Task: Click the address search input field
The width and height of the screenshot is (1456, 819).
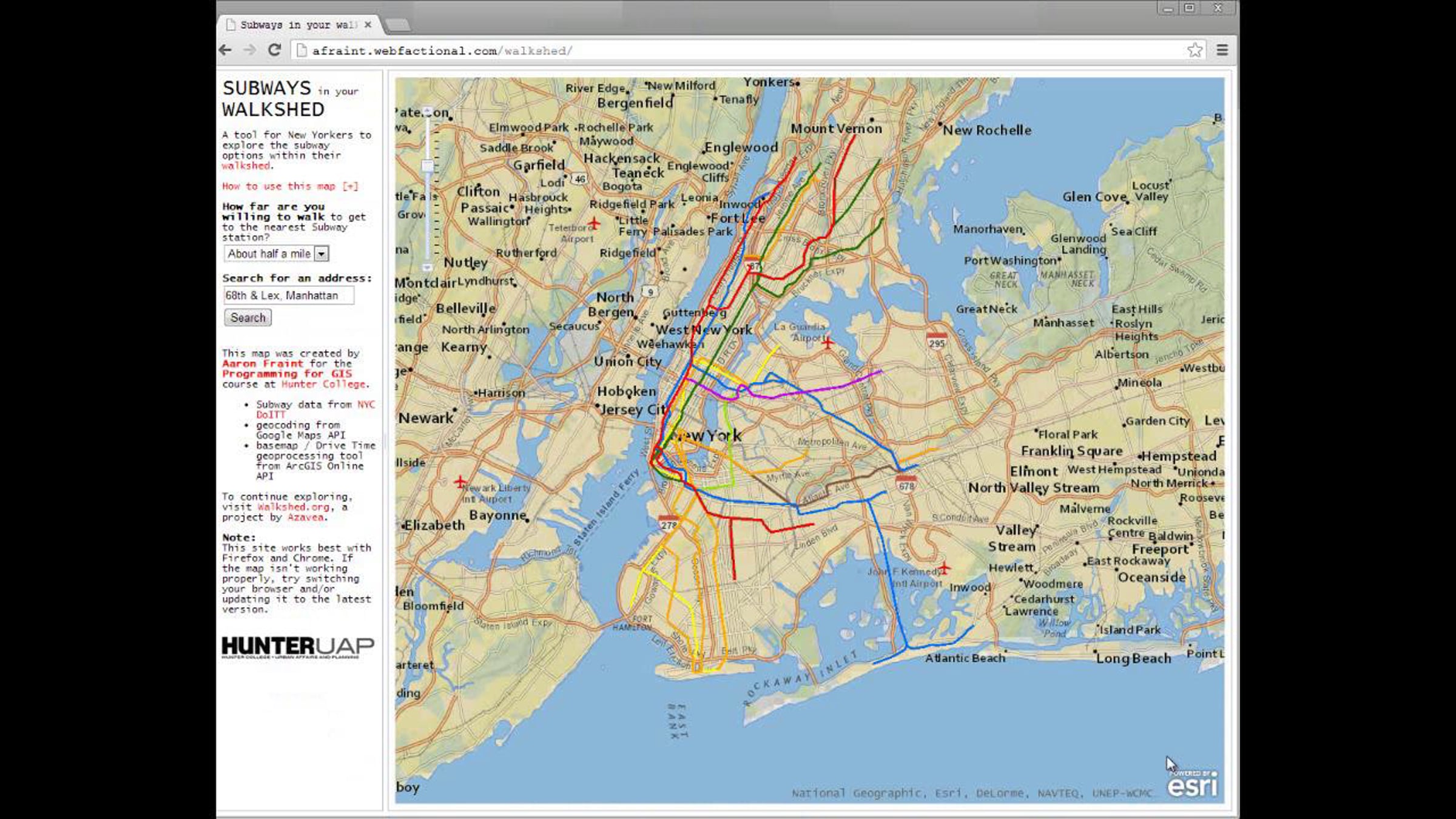Action: [x=288, y=295]
